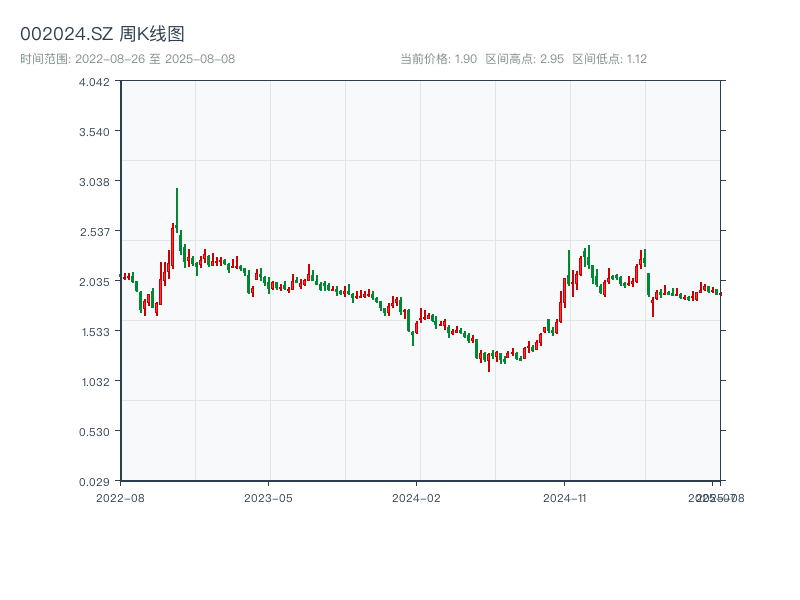Viewport: 800px width, 600px height.
Task: Click the 当前价格 1.90 label
Action: point(438,59)
